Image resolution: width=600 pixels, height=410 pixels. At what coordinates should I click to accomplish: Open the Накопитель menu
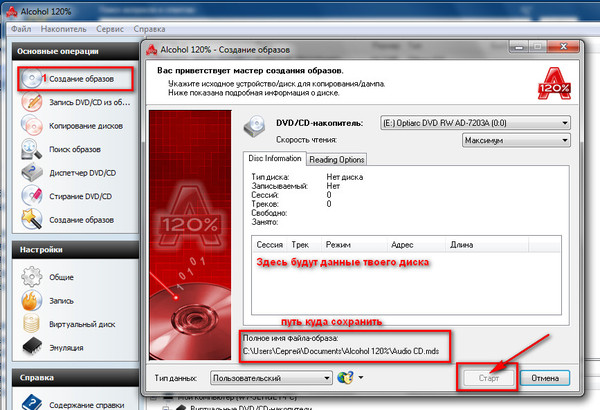(x=64, y=29)
